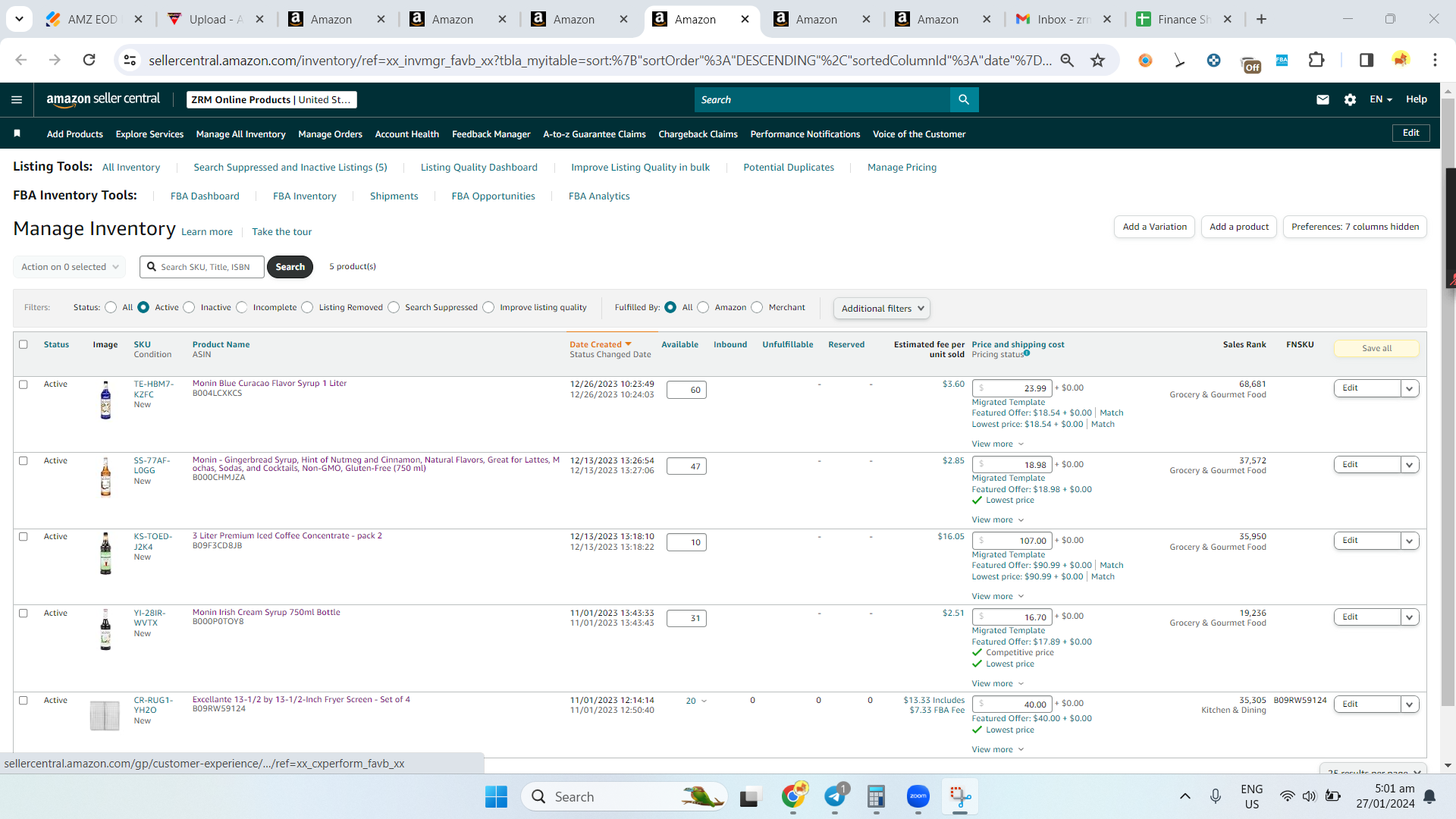Bookmark this page with the star icon

tap(1097, 60)
